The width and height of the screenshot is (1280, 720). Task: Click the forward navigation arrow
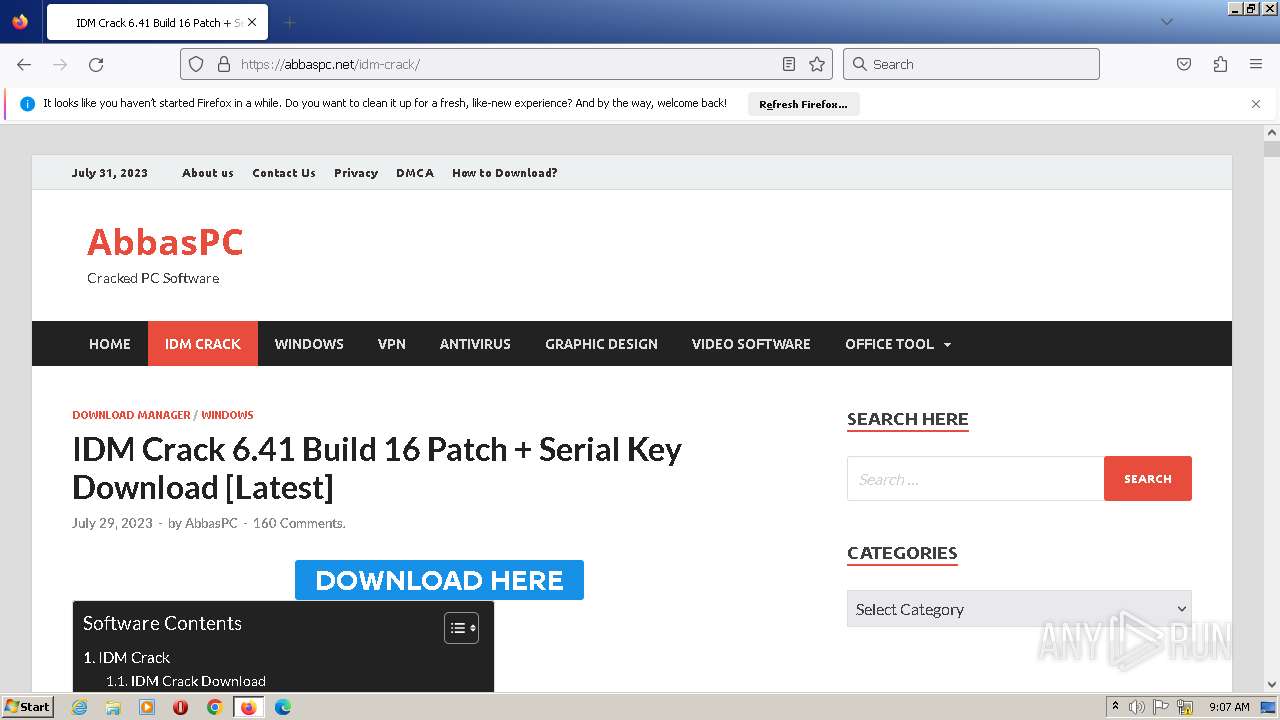60,64
